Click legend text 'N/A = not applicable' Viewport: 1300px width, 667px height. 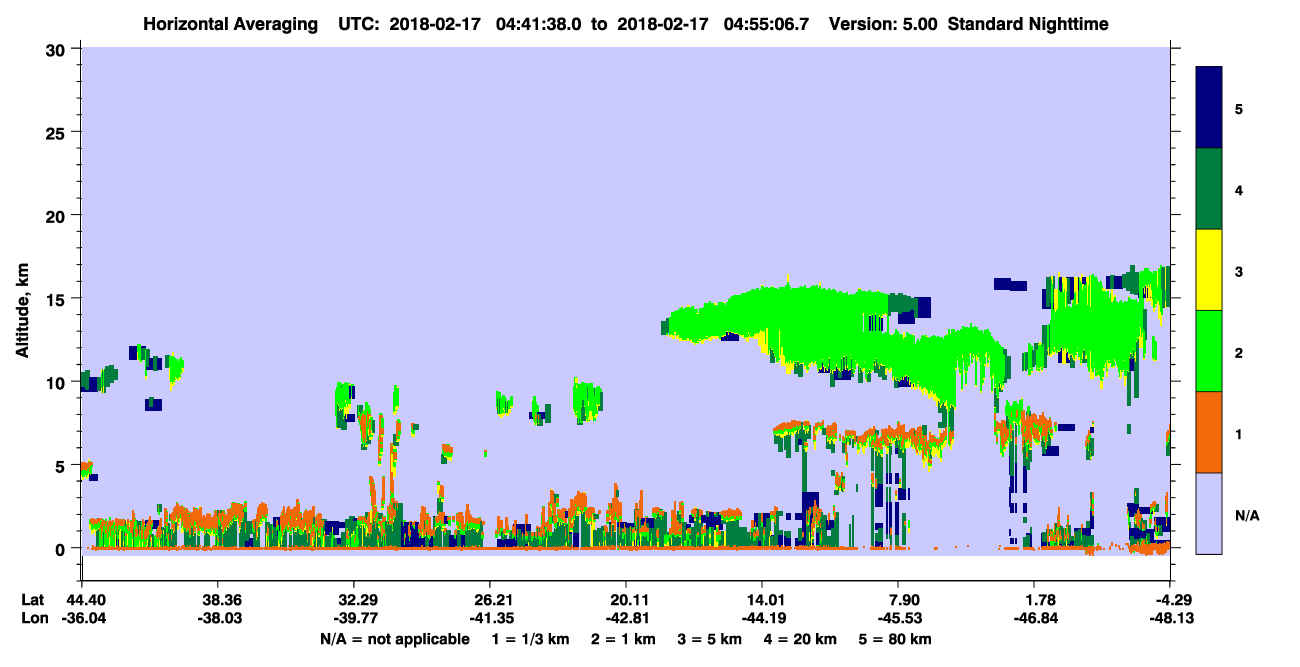pyautogui.click(x=395, y=638)
